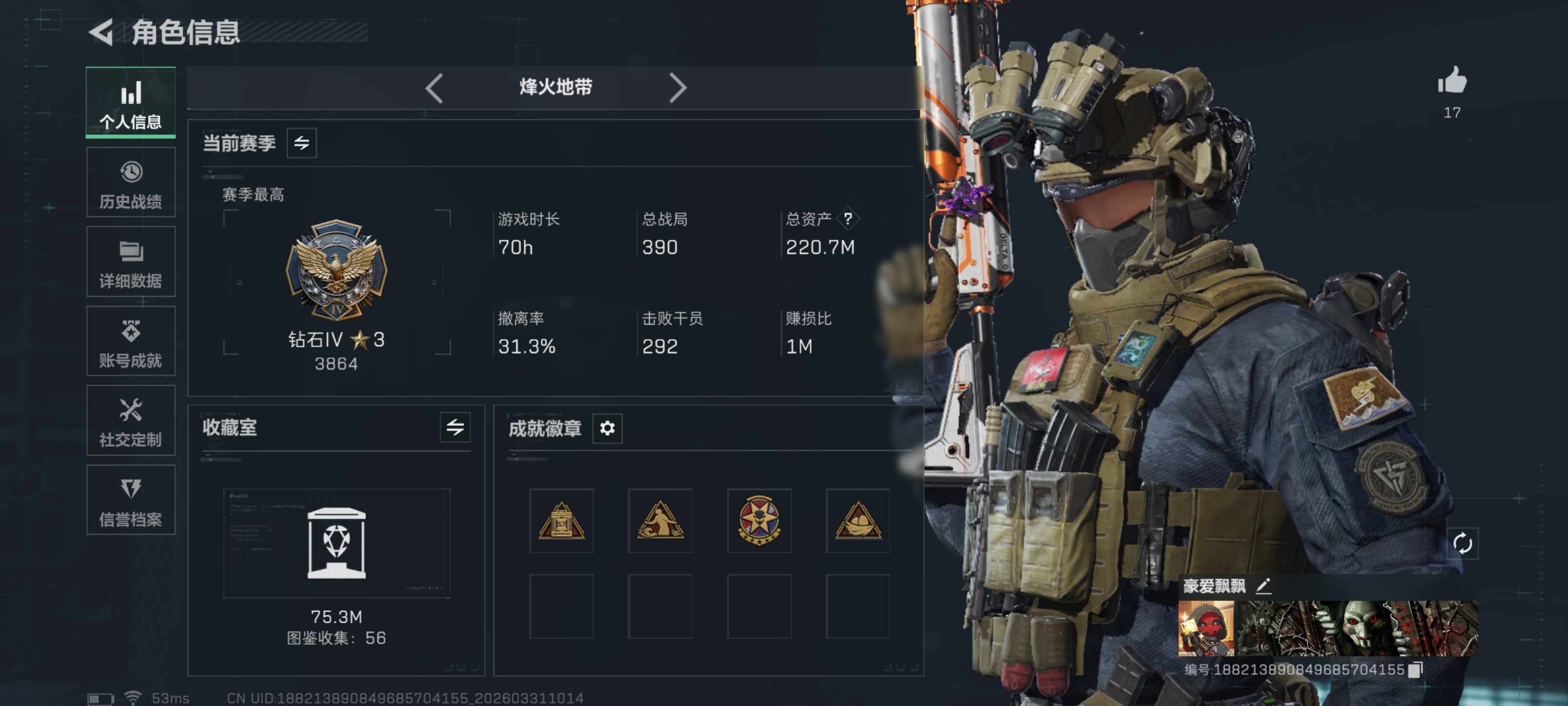This screenshot has height=706, width=1568.
Task: Select the 账号成就 sidebar tab
Action: pyautogui.click(x=131, y=341)
